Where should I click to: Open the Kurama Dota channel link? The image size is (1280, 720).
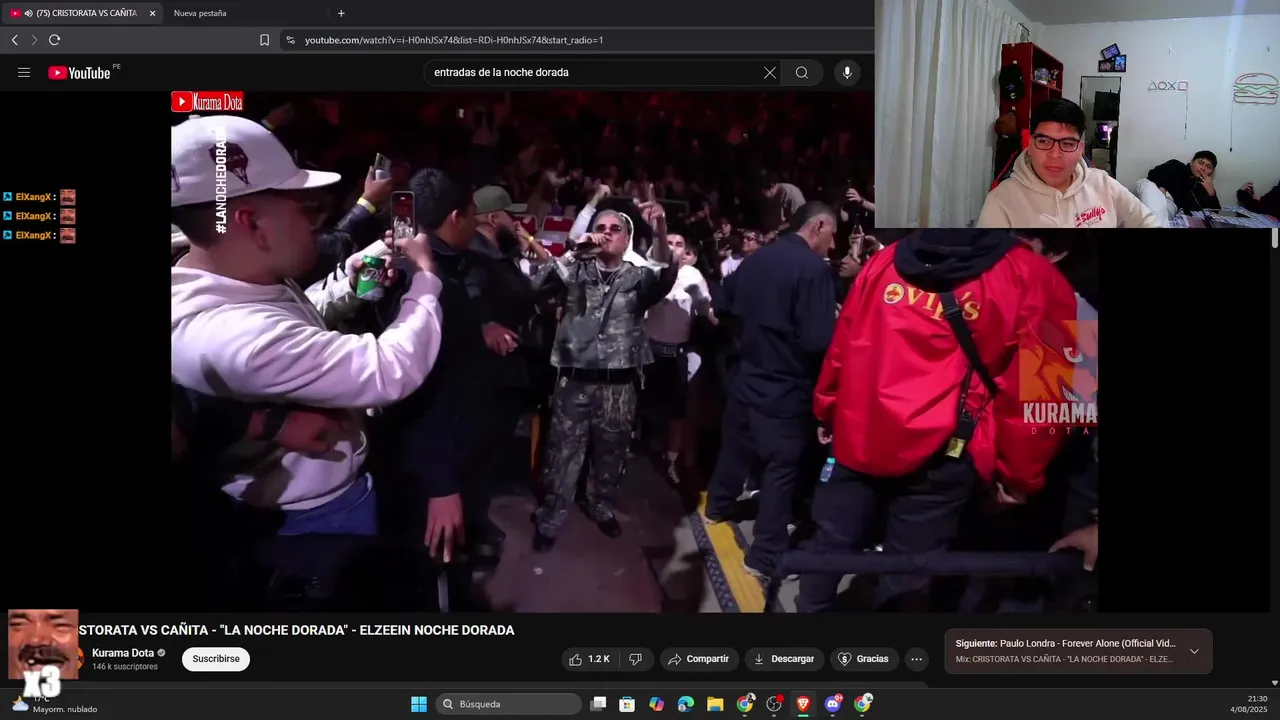(x=123, y=653)
